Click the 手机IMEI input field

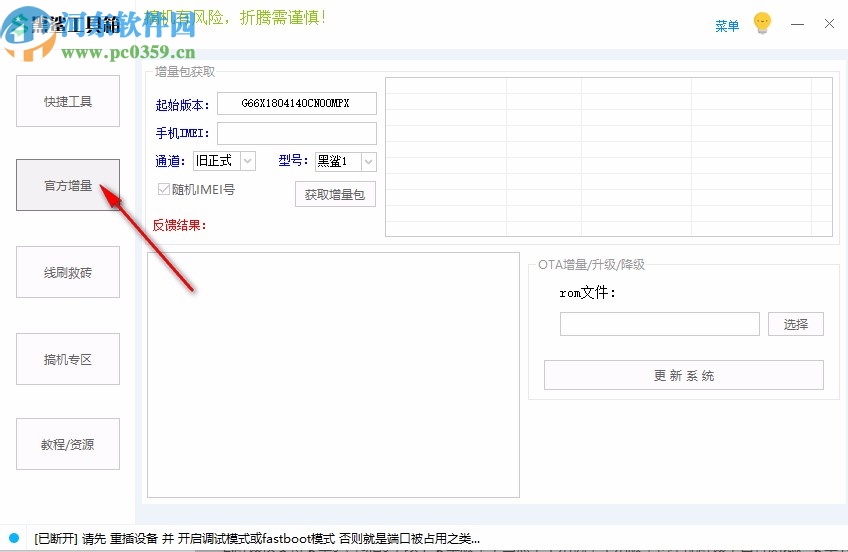pyautogui.click(x=296, y=133)
